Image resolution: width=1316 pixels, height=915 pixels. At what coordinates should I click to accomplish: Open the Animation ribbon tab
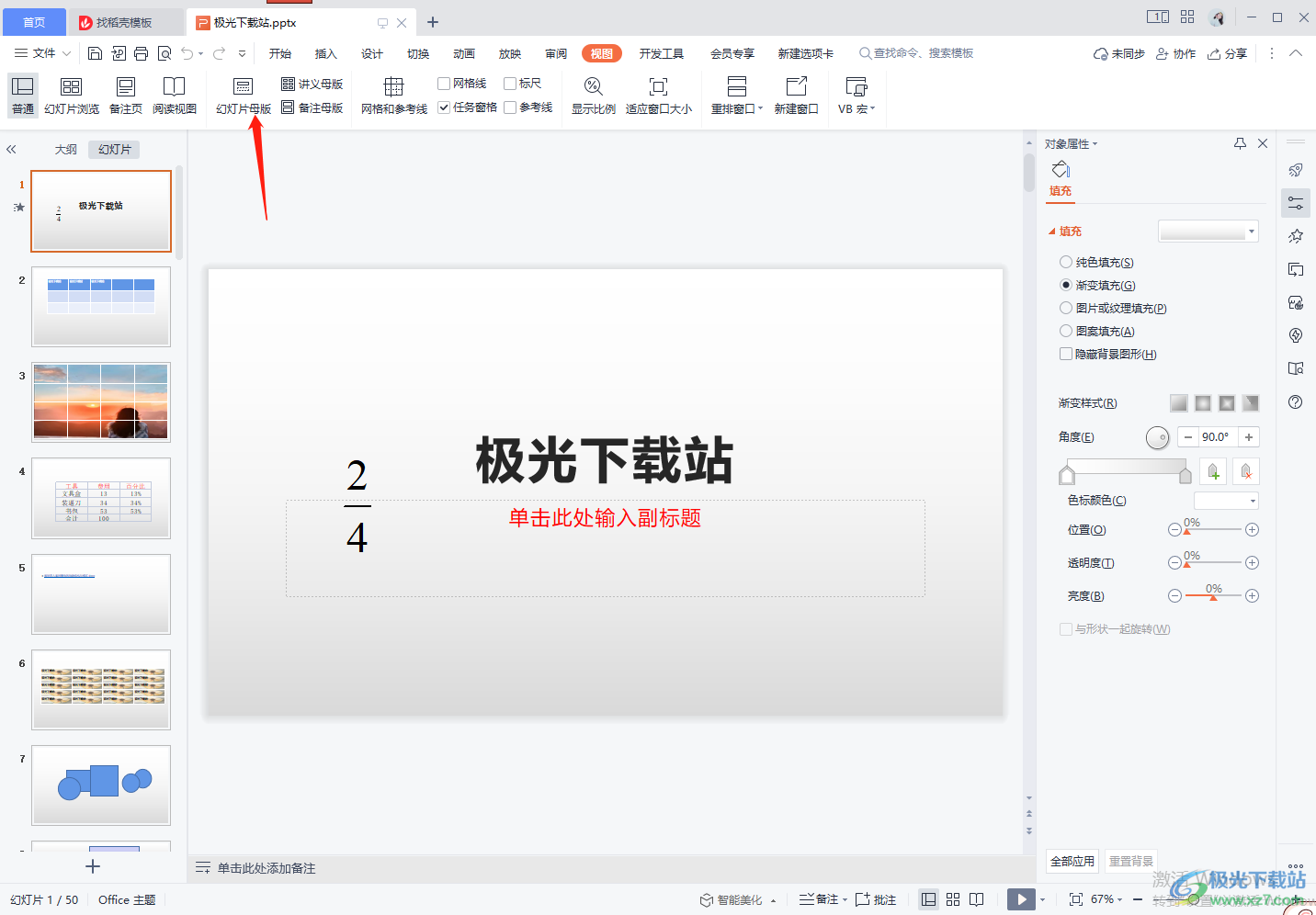click(x=464, y=53)
